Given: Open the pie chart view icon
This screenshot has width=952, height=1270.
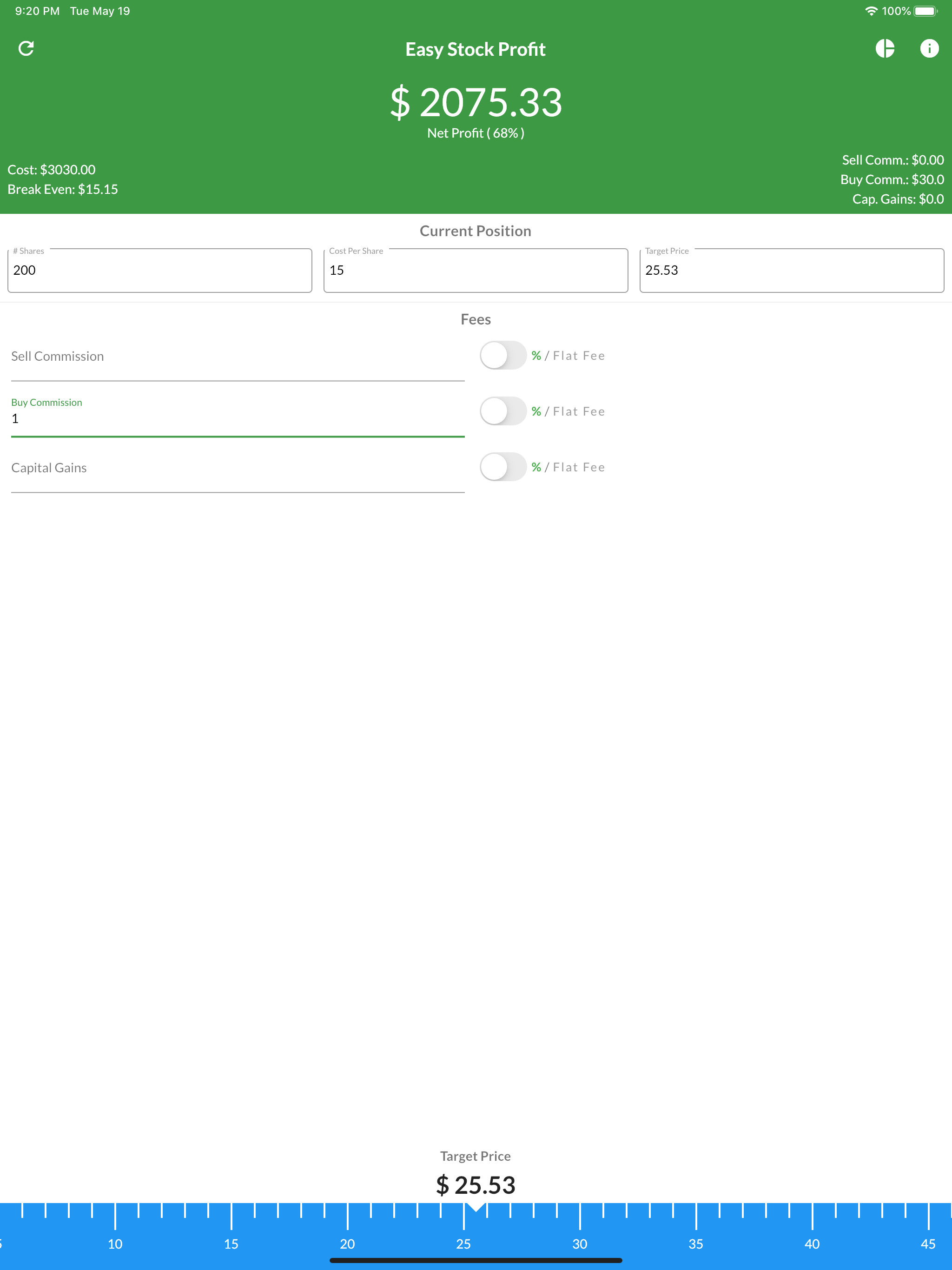Looking at the screenshot, I should point(885,49).
